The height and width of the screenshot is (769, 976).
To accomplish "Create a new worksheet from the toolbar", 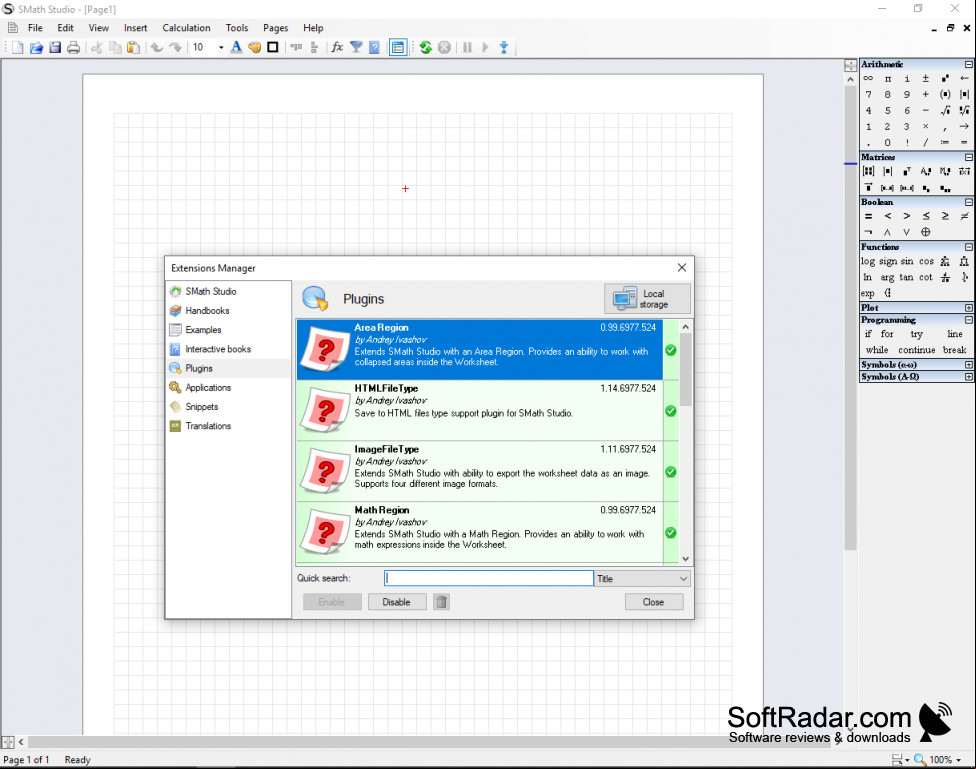I will pos(17,47).
